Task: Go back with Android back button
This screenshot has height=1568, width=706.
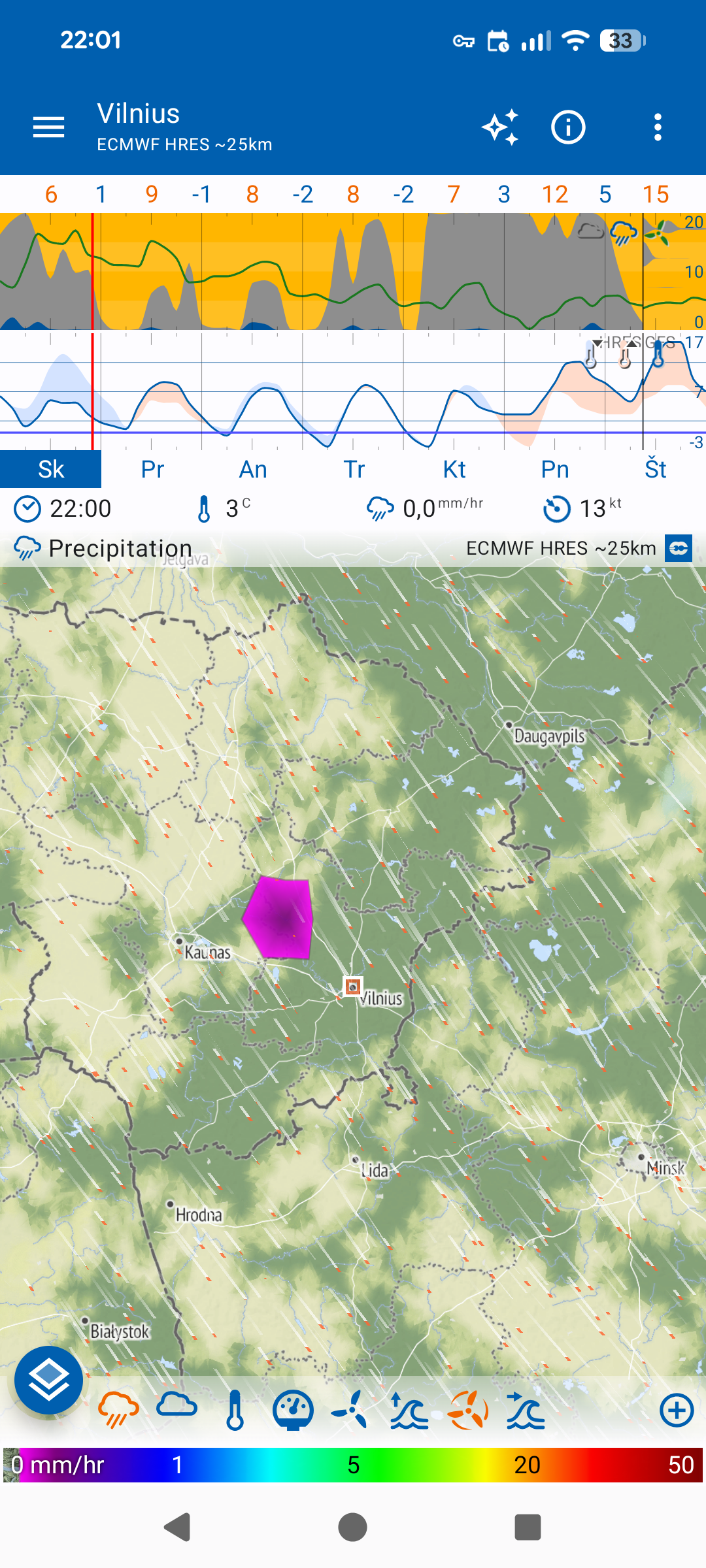Action: pyautogui.click(x=176, y=1527)
